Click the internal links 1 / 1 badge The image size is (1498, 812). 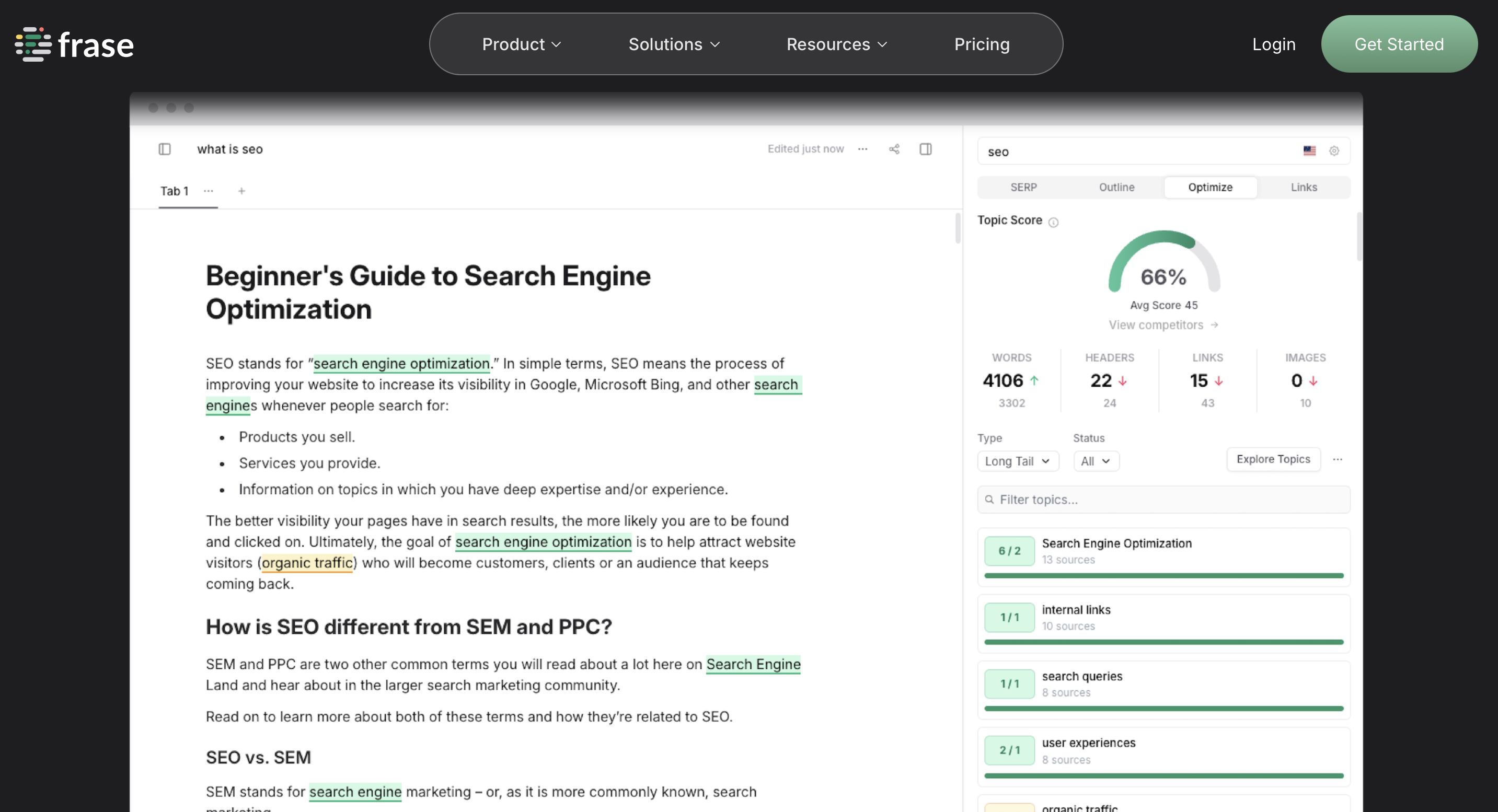(1009, 617)
